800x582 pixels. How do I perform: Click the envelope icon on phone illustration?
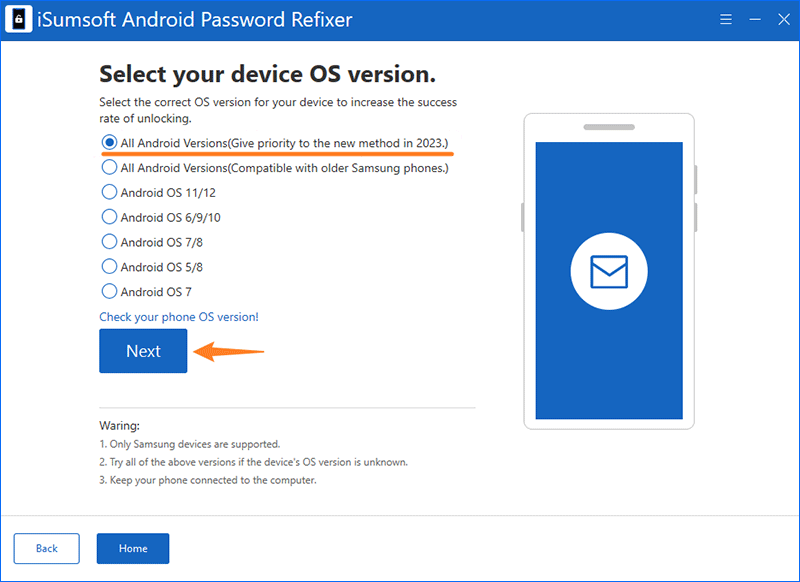point(609,272)
